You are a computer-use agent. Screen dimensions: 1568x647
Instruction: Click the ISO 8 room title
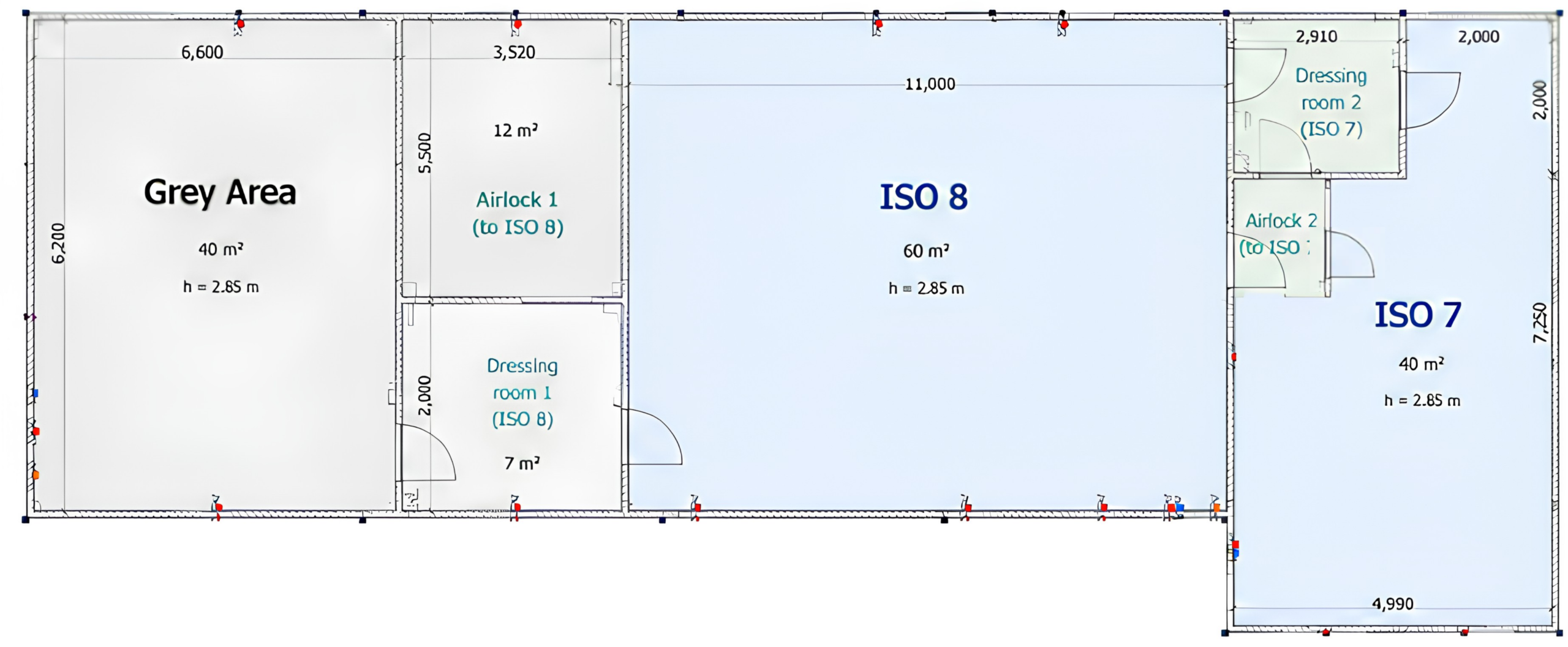tap(924, 197)
